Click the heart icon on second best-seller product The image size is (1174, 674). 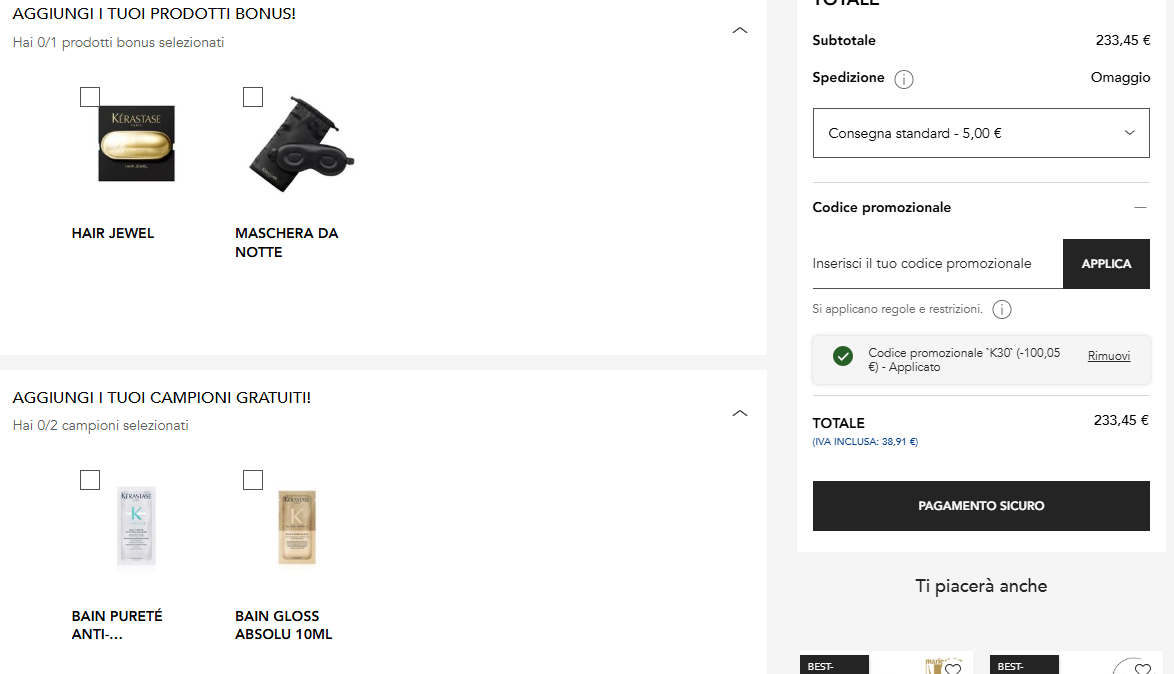[x=1143, y=668]
